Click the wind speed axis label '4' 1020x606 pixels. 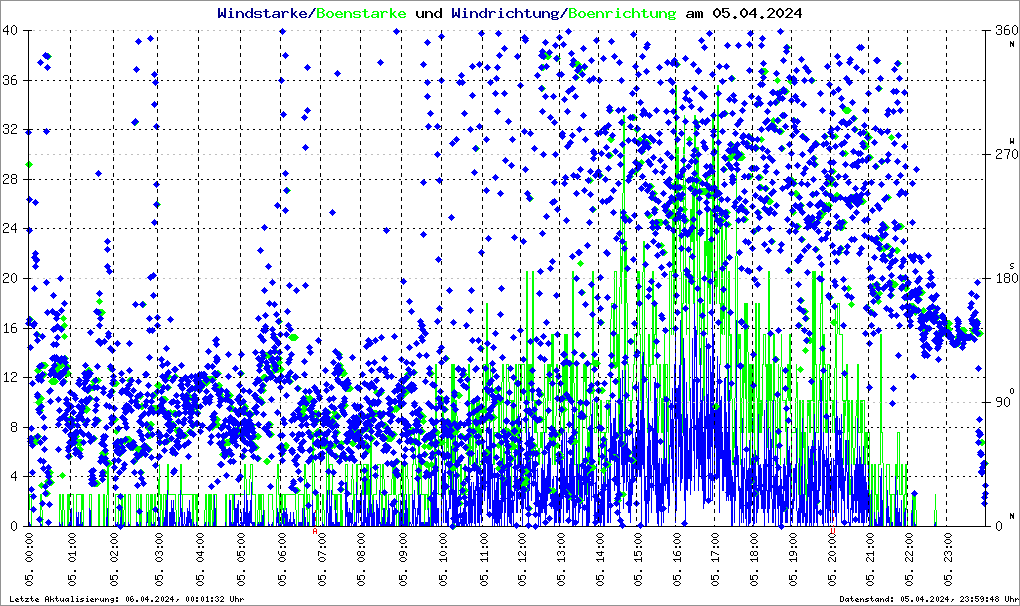pos(14,477)
